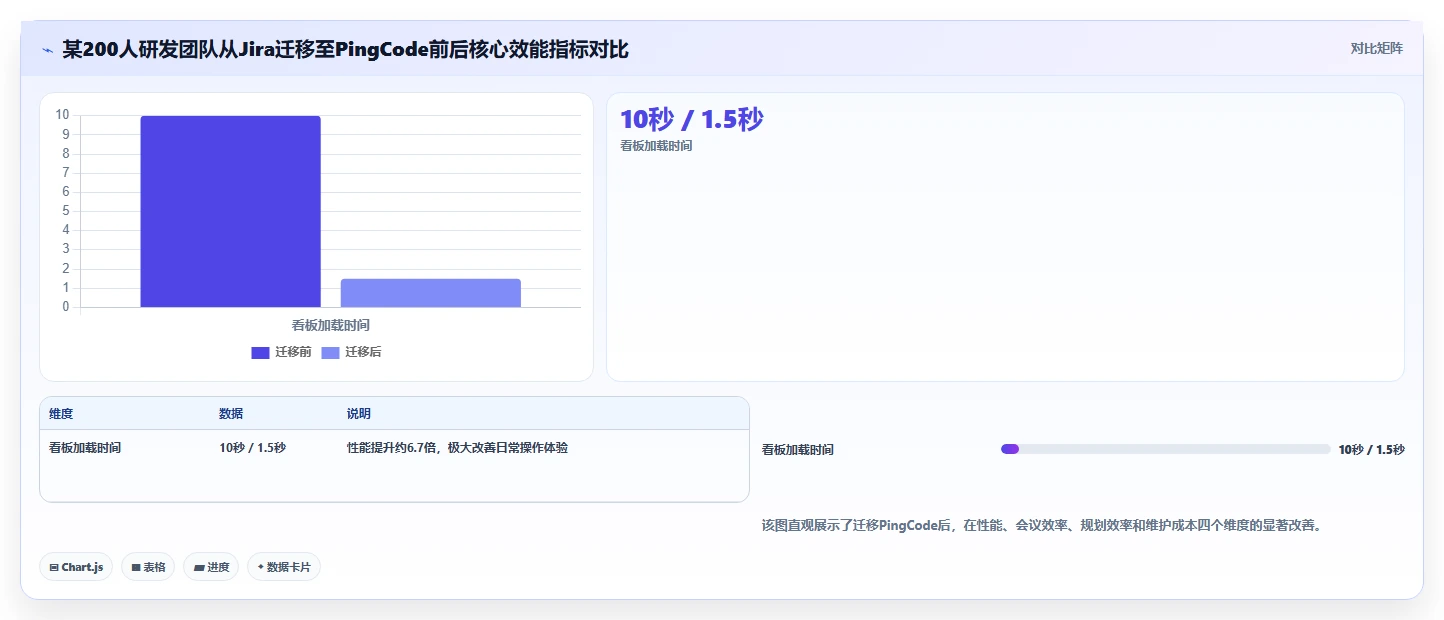Image resolution: width=1444 pixels, height=620 pixels.
Task: Click the progress value 10秒 / 1.5秒
Action: point(1371,450)
